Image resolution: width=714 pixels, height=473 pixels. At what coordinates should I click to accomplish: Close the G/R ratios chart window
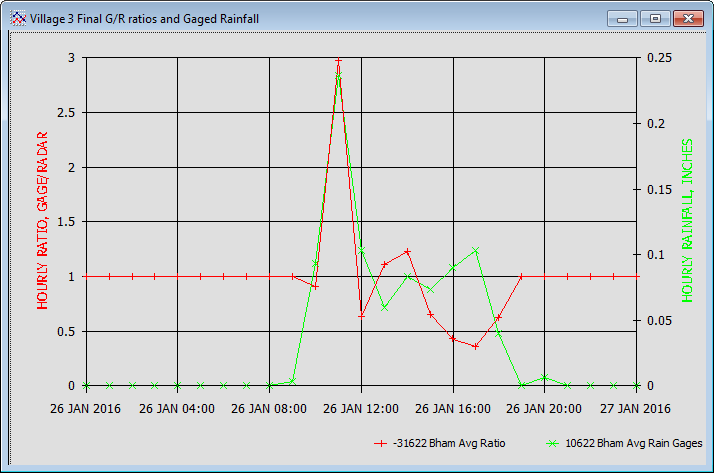[687, 18]
